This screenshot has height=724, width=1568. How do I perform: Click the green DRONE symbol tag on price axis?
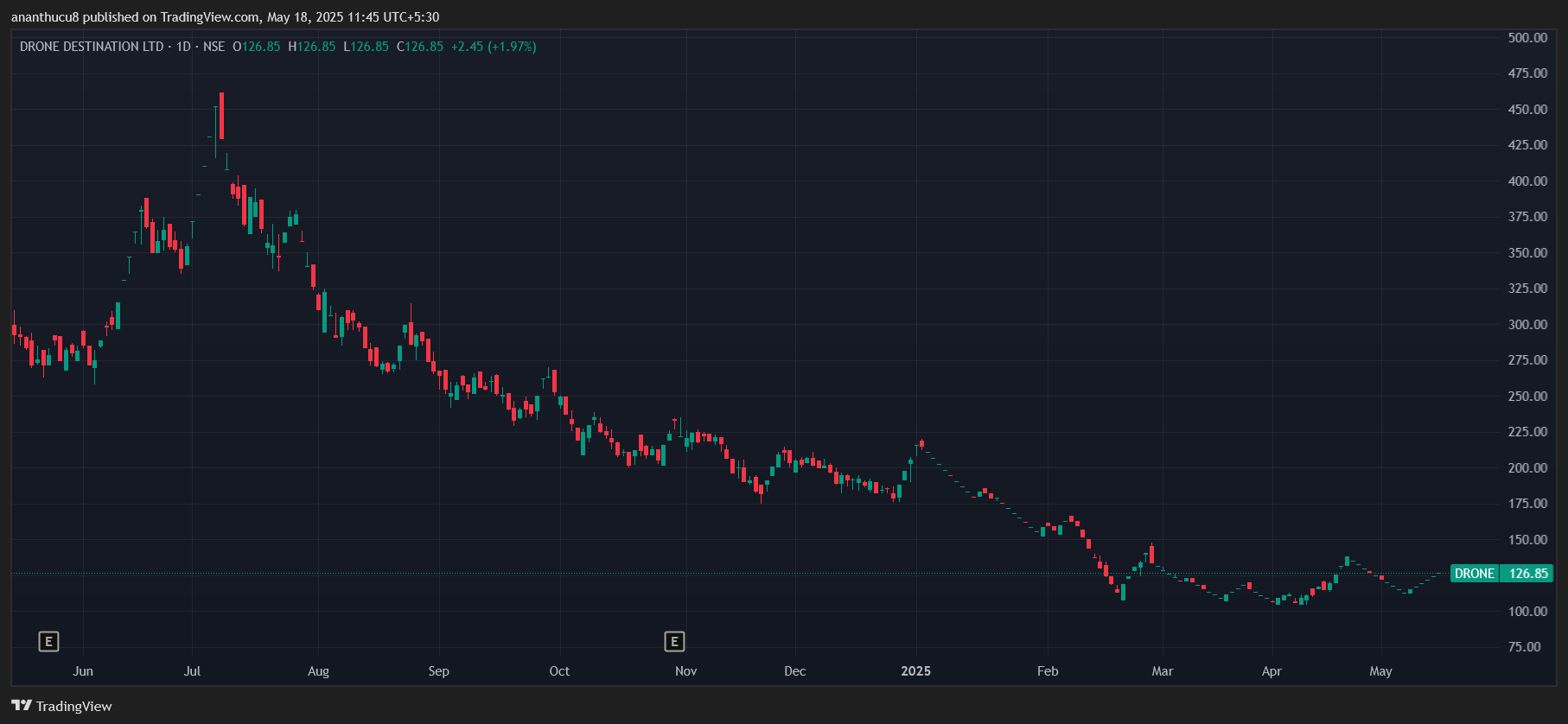[x=1474, y=574]
